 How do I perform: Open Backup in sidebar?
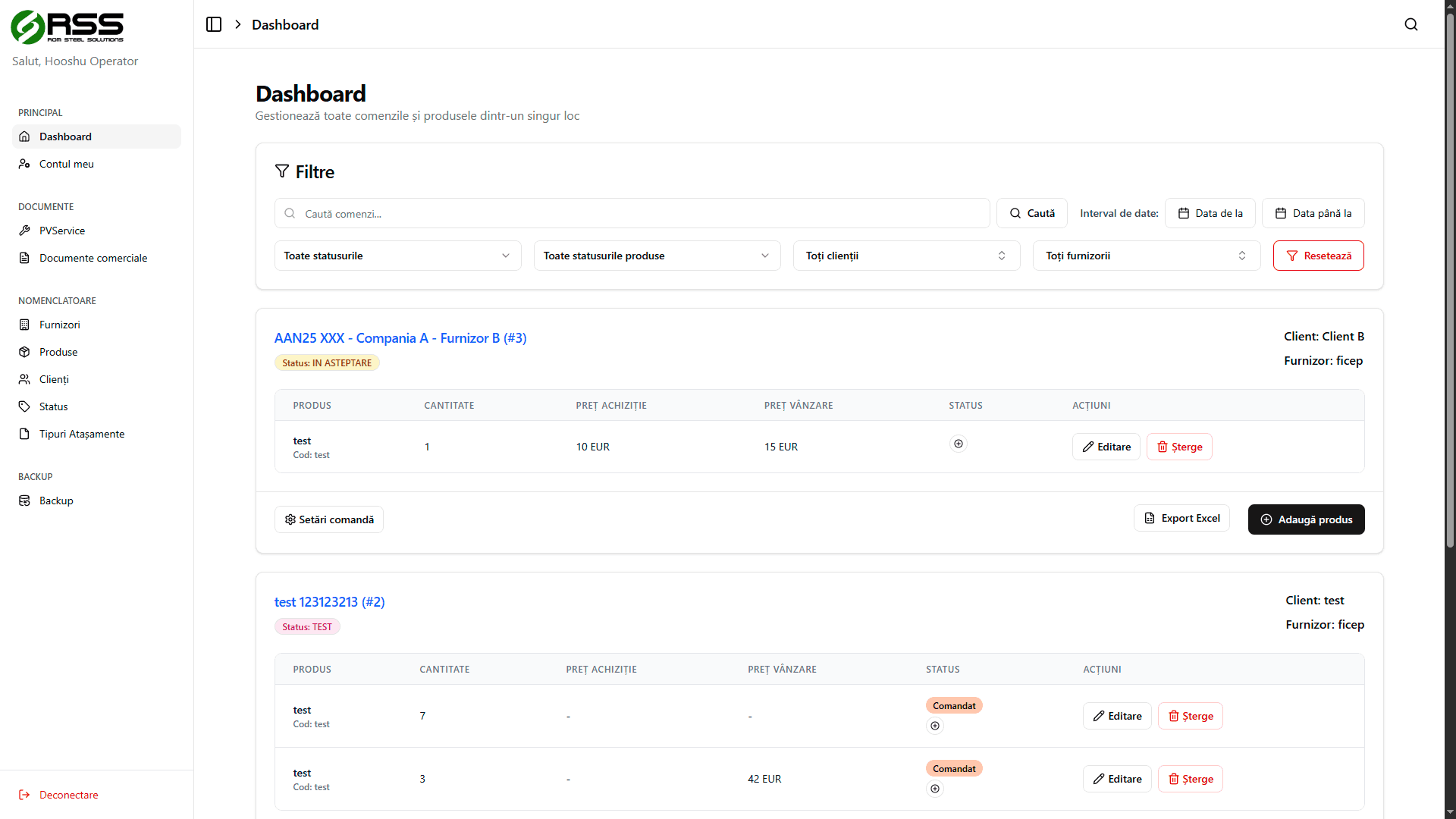[96, 500]
